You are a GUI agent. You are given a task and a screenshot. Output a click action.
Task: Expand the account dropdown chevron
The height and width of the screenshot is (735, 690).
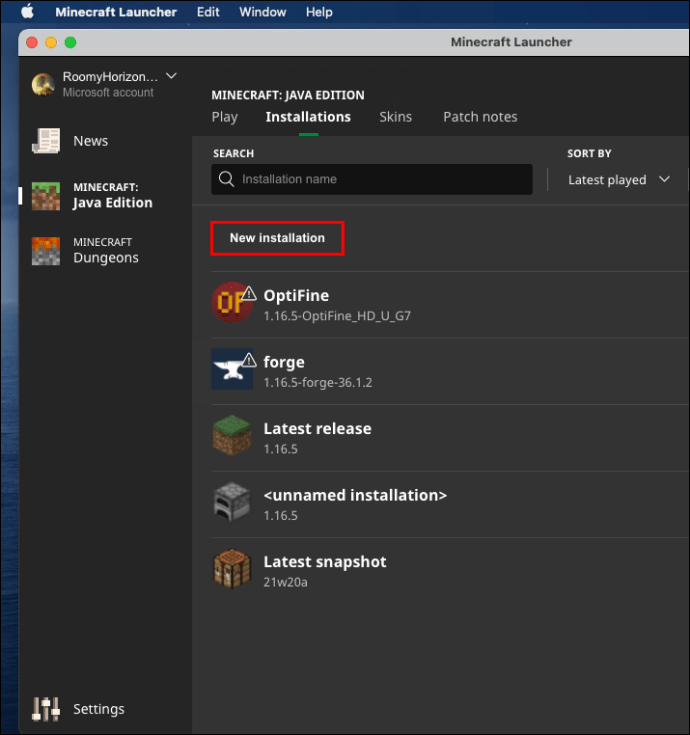tap(172, 75)
